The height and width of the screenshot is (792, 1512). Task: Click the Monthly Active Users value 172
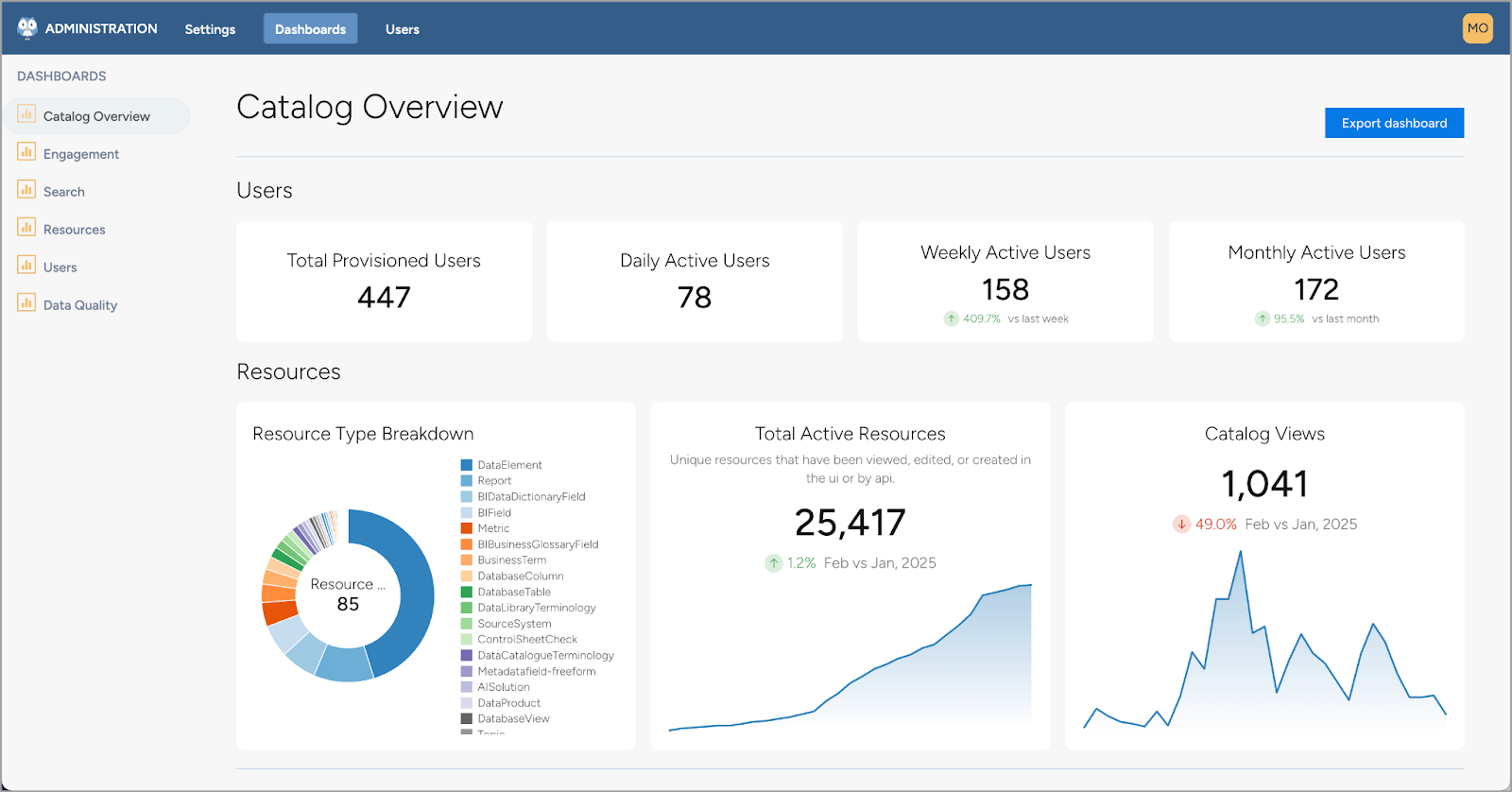click(x=1316, y=289)
